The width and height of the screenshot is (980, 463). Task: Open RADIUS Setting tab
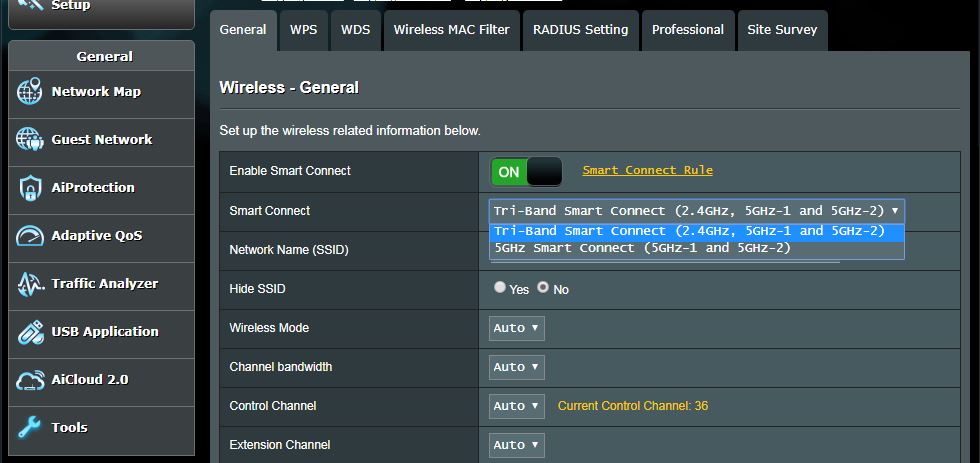point(581,30)
